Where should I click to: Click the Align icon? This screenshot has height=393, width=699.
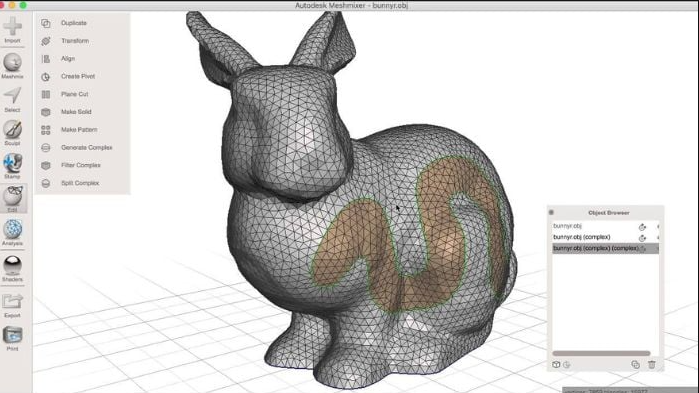click(45, 59)
